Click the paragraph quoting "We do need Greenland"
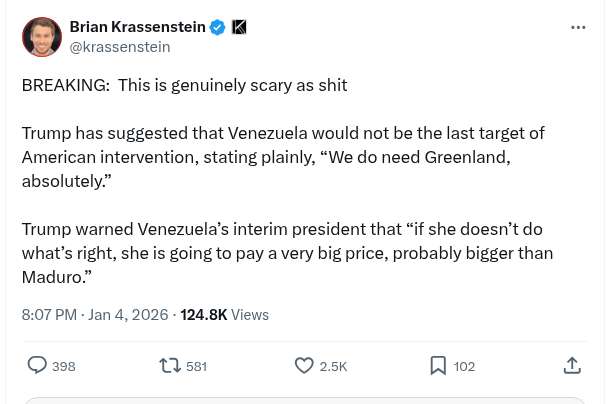Image resolution: width=608 pixels, height=404 pixels. point(282,157)
